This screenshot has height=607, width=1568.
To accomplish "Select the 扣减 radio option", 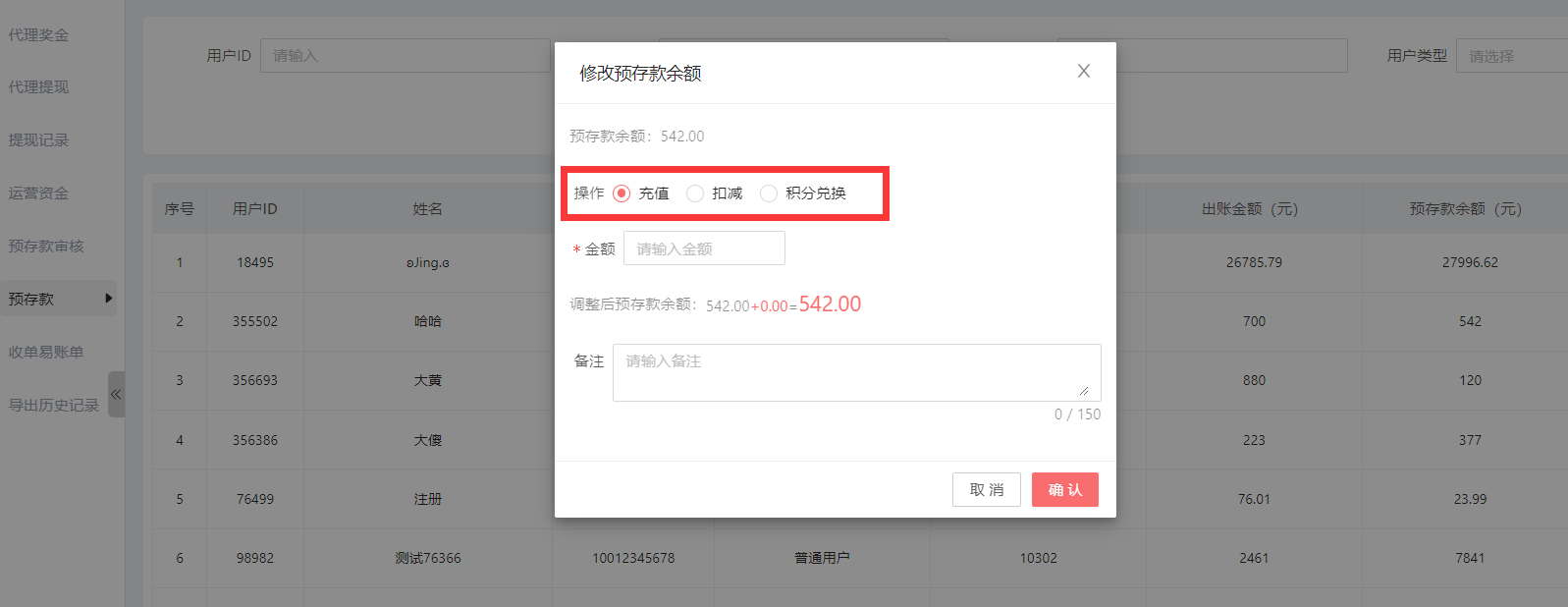I will [x=695, y=193].
